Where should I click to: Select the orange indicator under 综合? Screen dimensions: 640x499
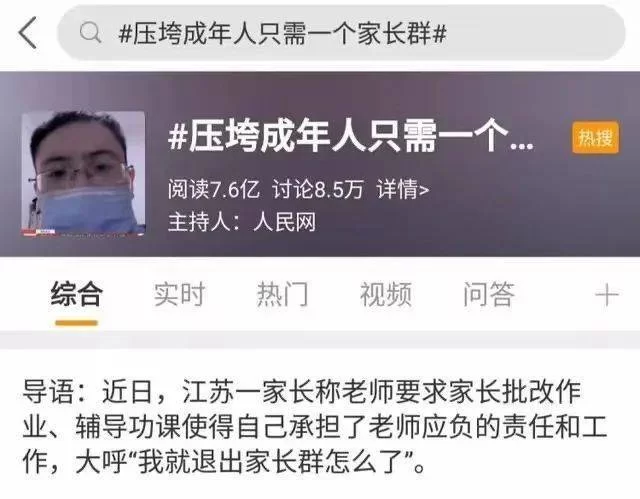click(x=76, y=323)
